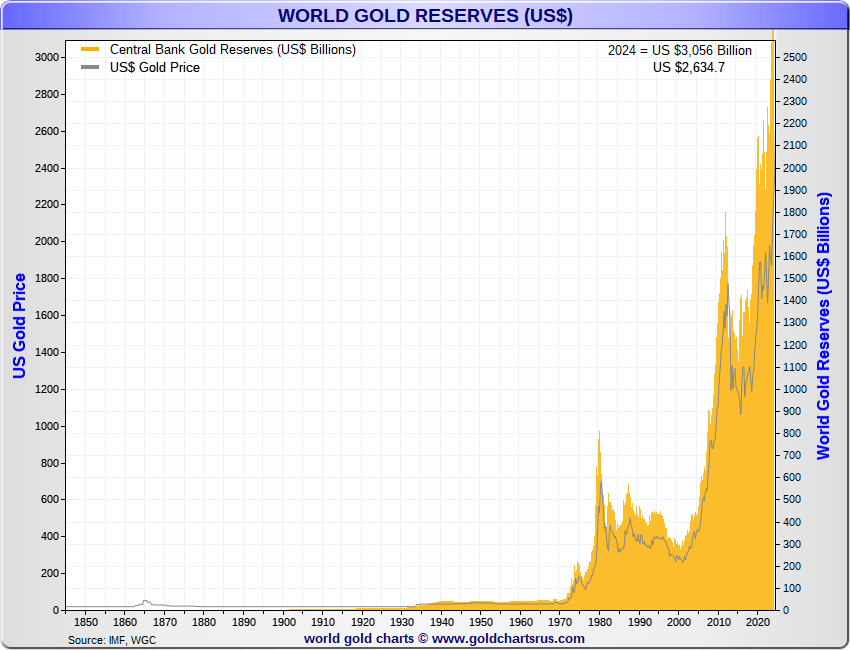
Task: Click the WORLD GOLD RESERVES (US$) chart title
Action: (x=425, y=16)
